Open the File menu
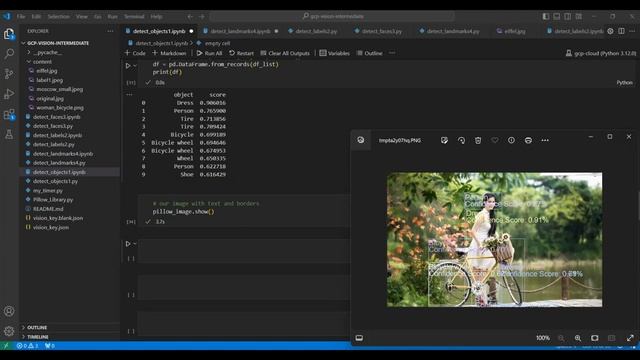This screenshot has width=640, height=360. click(x=21, y=16)
